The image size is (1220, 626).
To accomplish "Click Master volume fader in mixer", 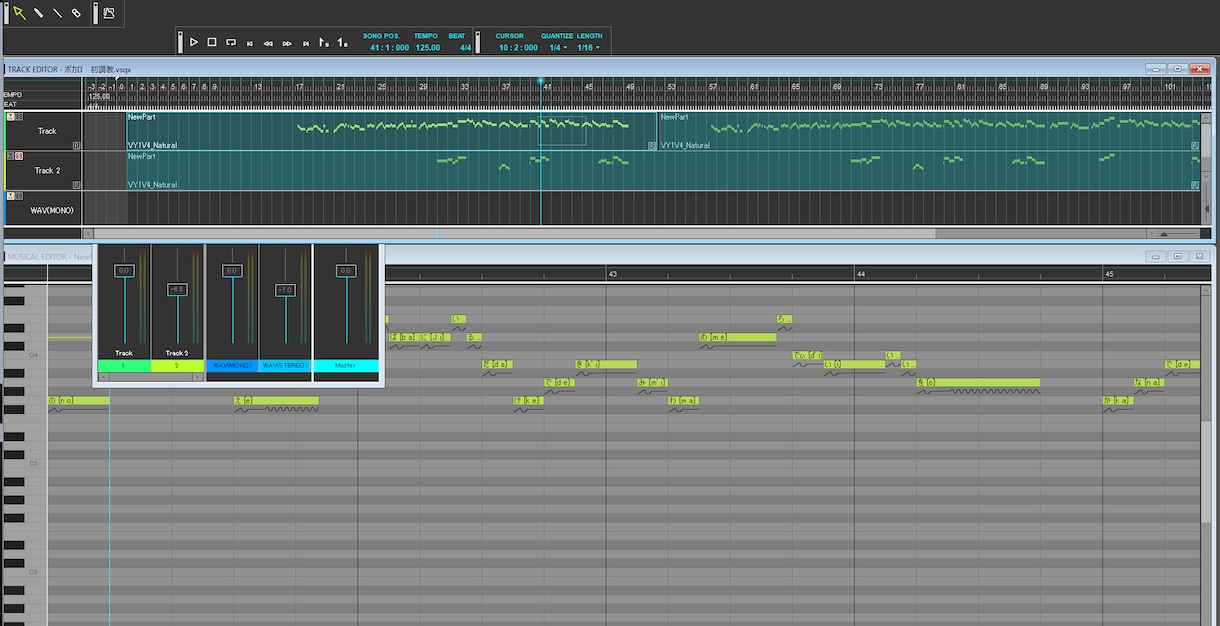I will tap(346, 271).
